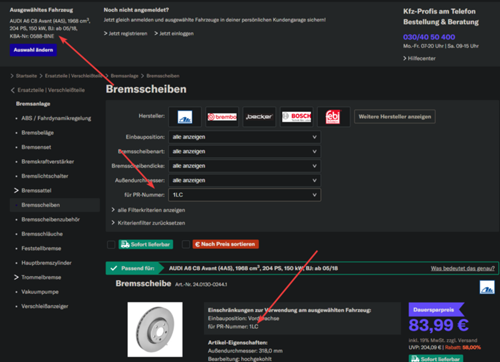Click the Passend für green badge

click(x=135, y=268)
